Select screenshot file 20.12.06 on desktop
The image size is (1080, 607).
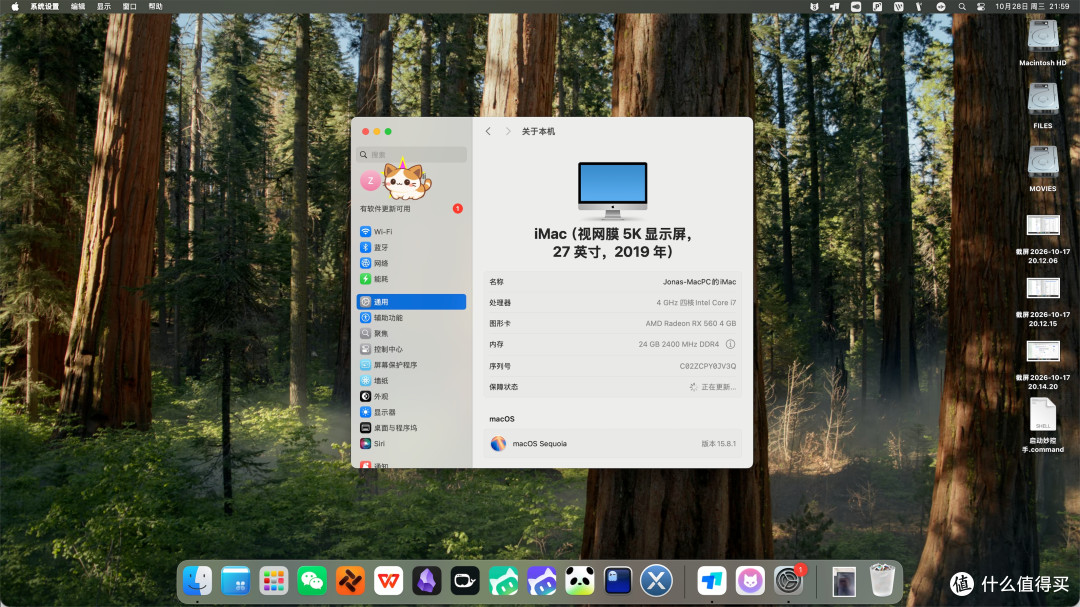(1043, 238)
